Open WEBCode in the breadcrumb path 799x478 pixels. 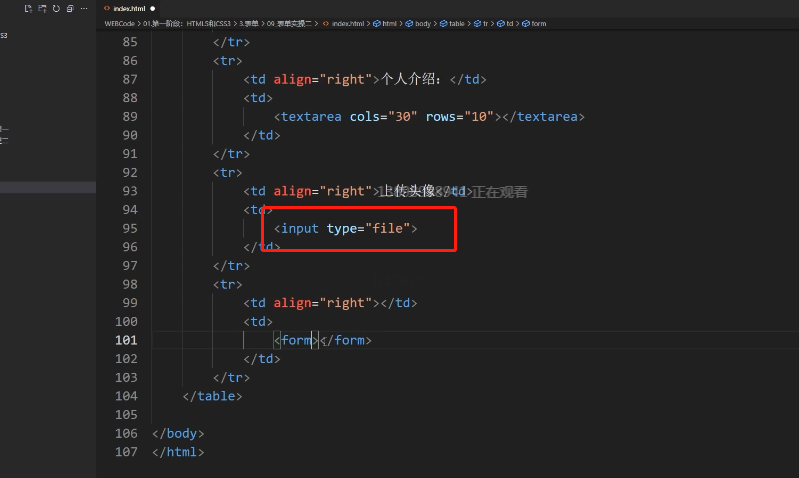tap(119, 23)
